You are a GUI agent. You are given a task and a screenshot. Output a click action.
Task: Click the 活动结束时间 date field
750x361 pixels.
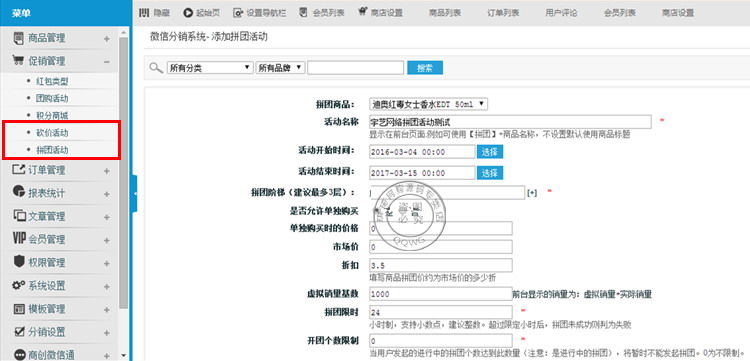(x=422, y=173)
